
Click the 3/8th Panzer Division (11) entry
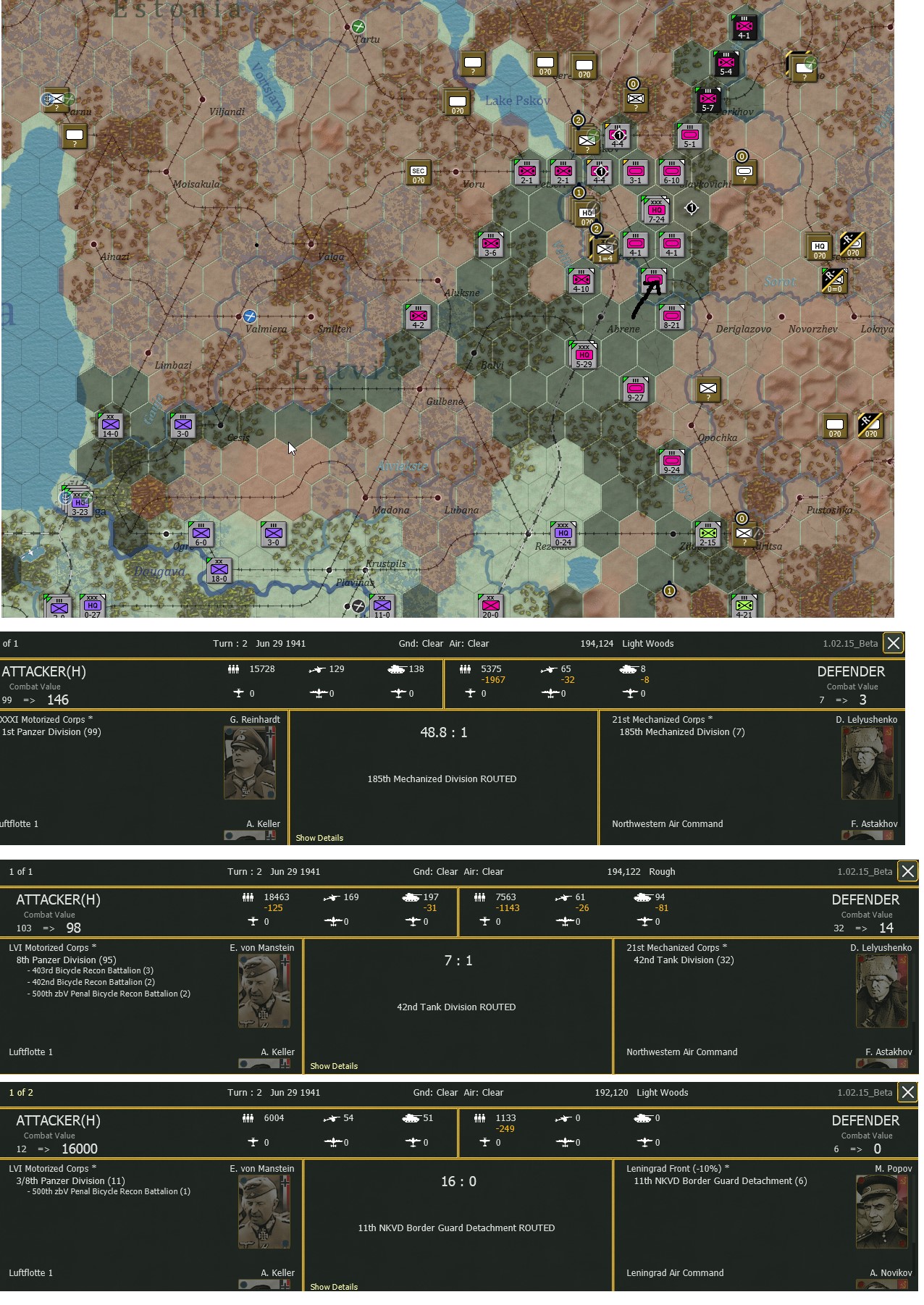pyautogui.click(x=70, y=1181)
